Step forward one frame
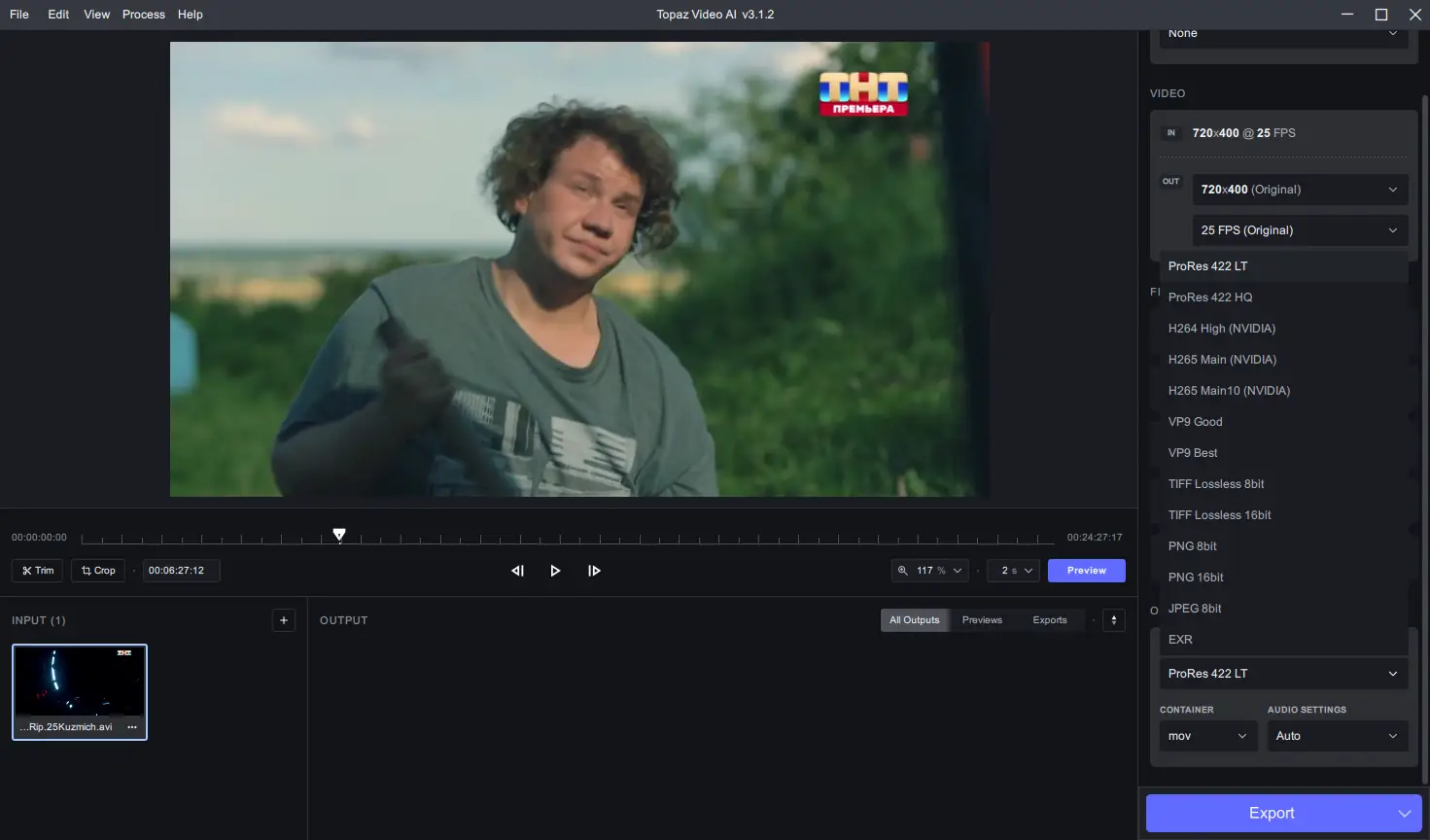Screen dimensions: 1430x840 (594, 571)
